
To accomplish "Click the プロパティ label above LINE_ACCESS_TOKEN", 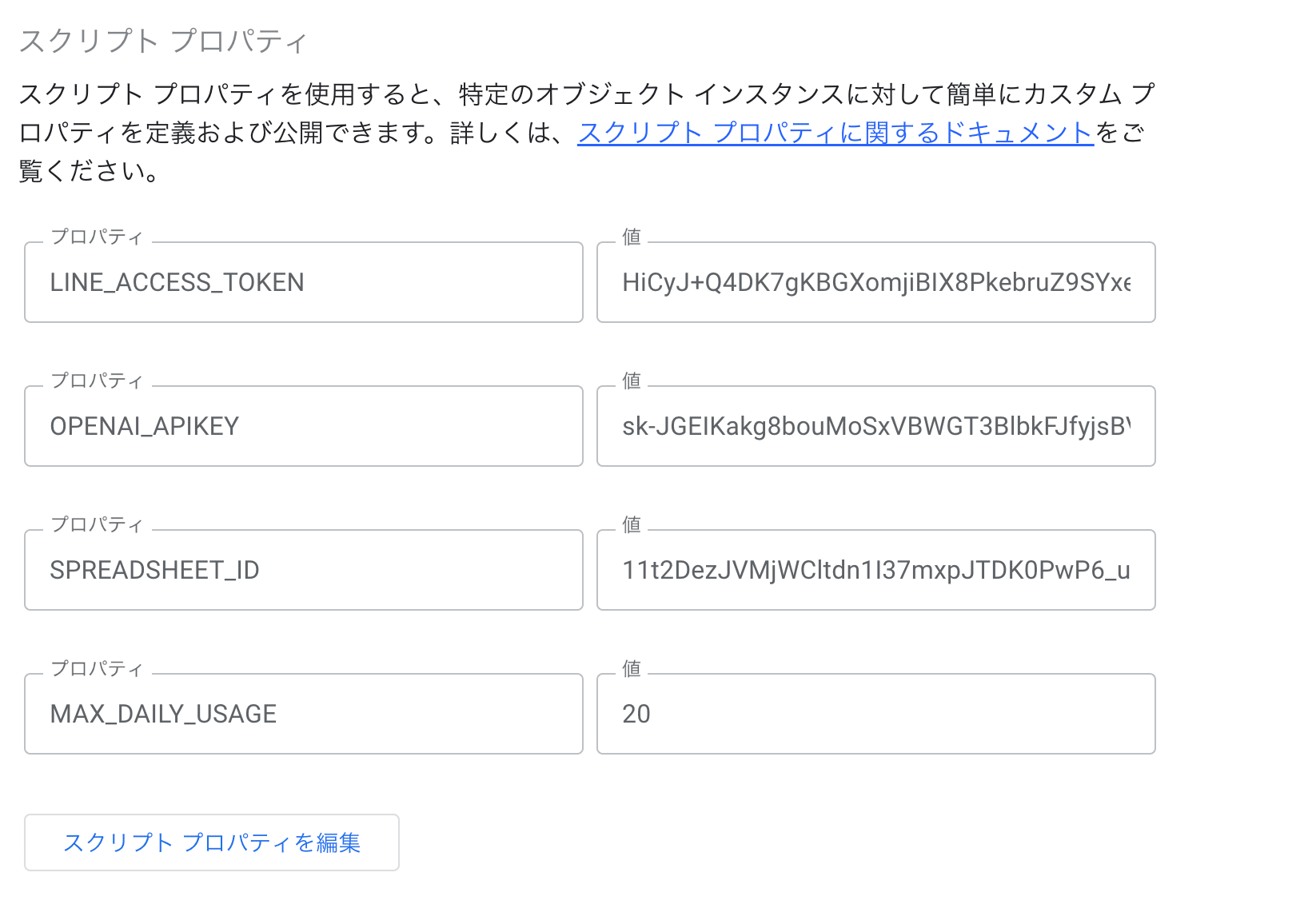I will (97, 237).
